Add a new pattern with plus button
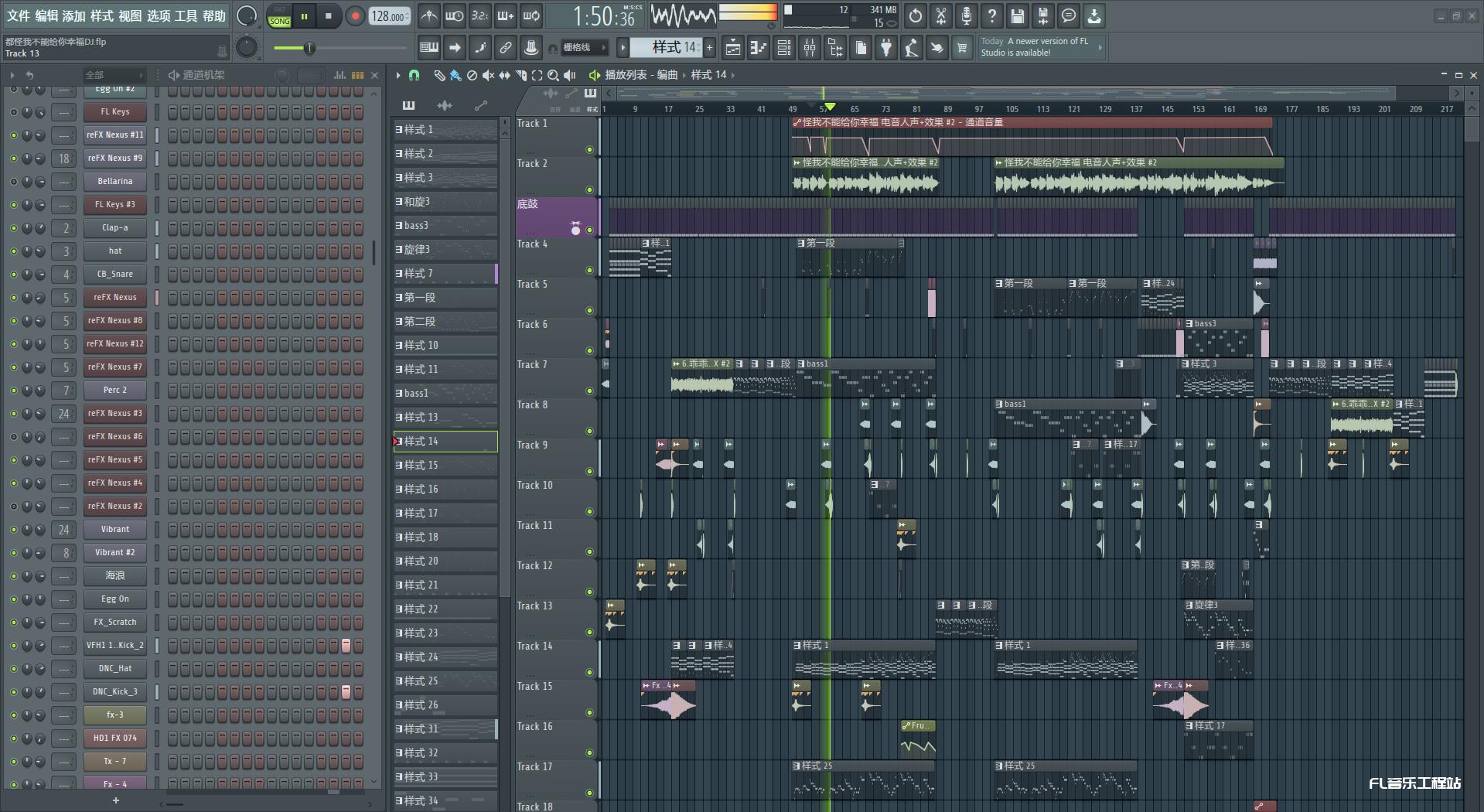This screenshot has height=812, width=1484. coord(709,48)
